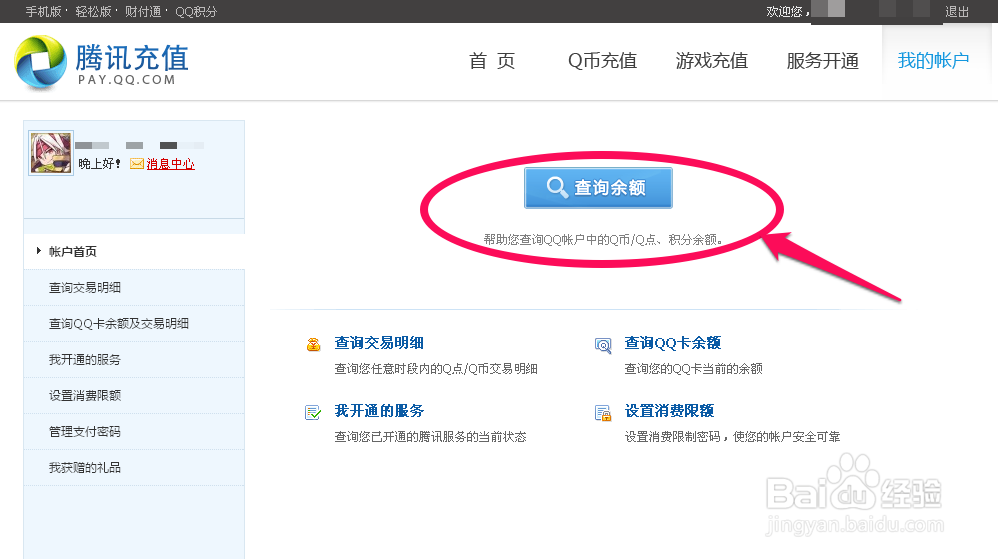Open the 查询交易明细 heading link in main area
The image size is (998, 559).
pyautogui.click(x=379, y=343)
